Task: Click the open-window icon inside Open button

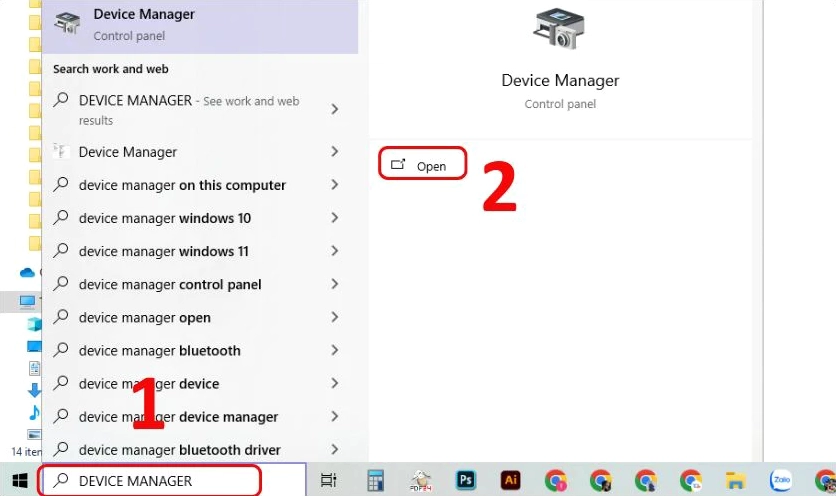Action: (398, 164)
